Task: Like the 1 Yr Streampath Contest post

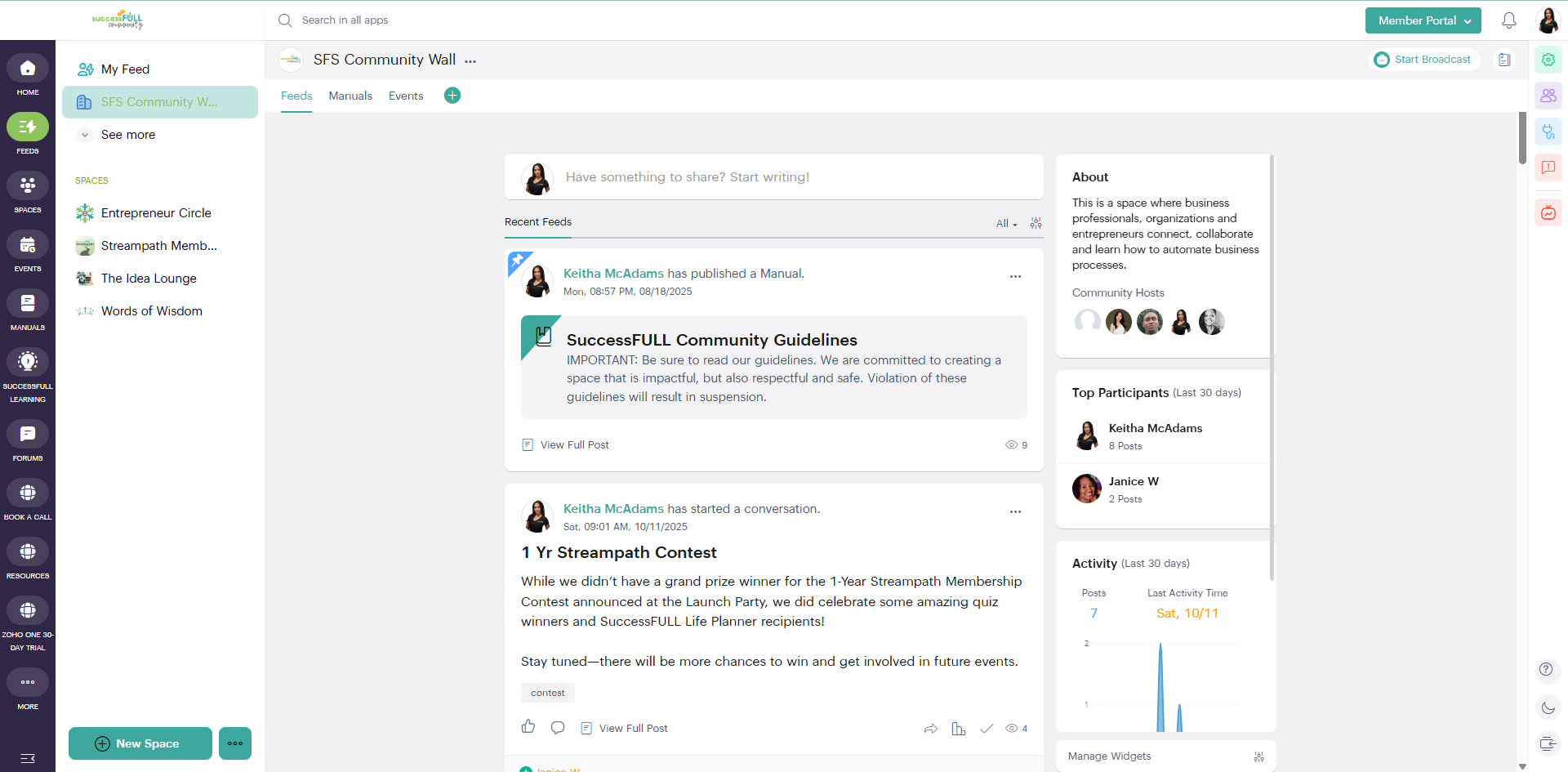Action: click(x=528, y=727)
